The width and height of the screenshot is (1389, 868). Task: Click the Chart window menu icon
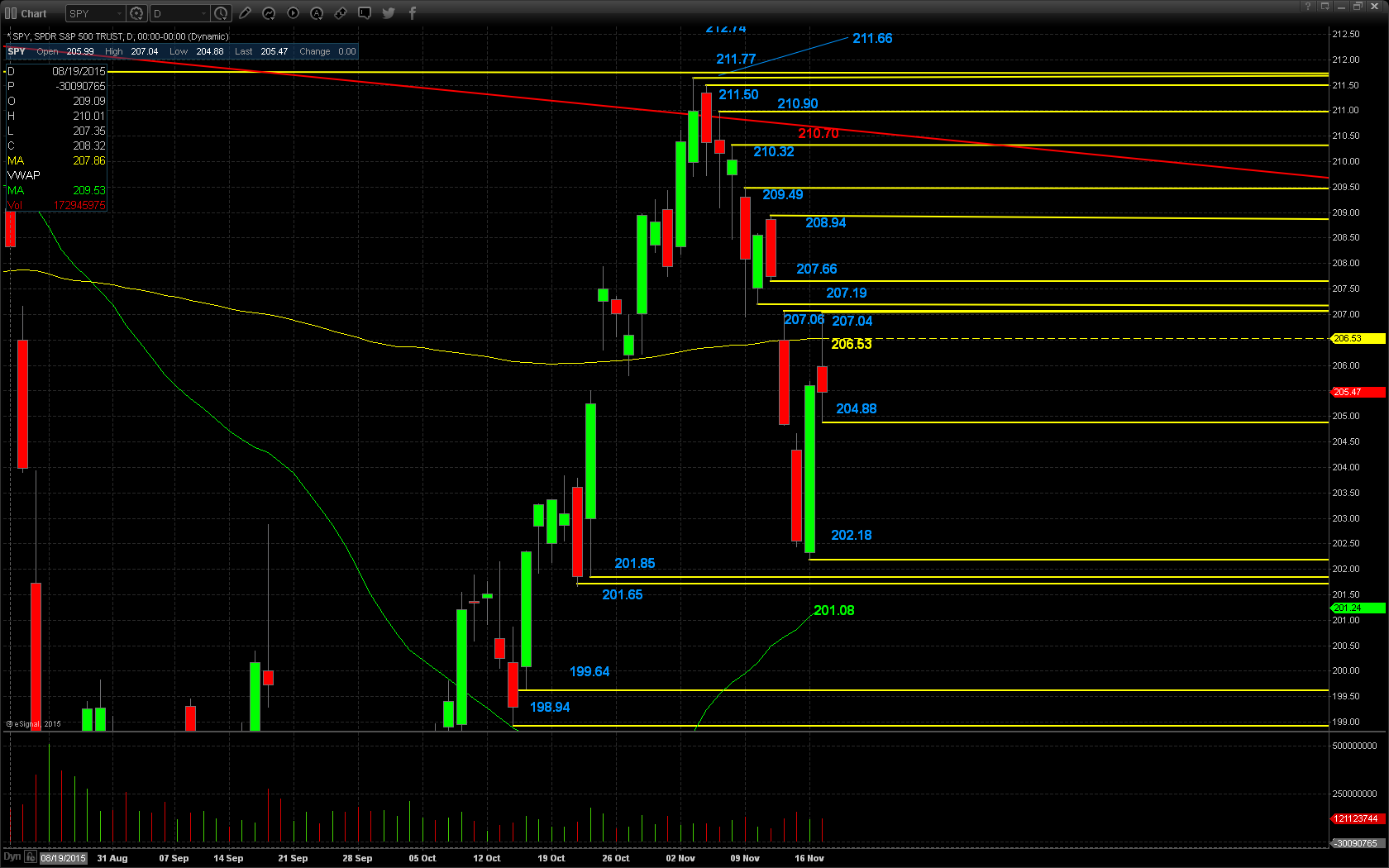coord(11,13)
